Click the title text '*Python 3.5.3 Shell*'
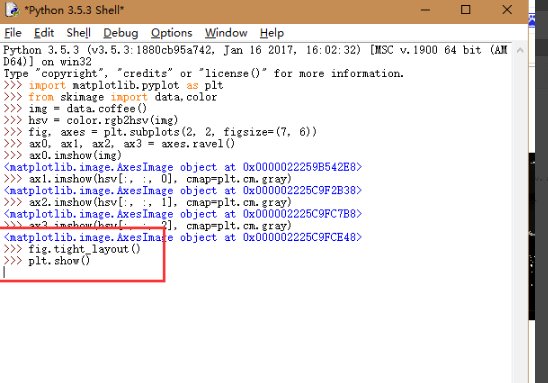The height and width of the screenshot is (383, 548). point(74,10)
